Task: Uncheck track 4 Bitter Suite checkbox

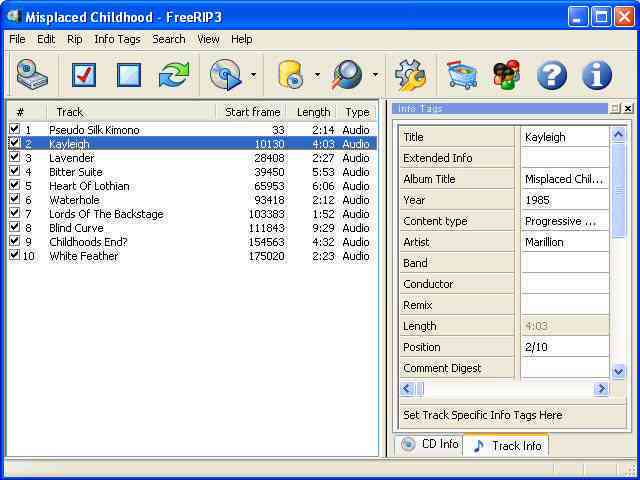Action: point(15,171)
